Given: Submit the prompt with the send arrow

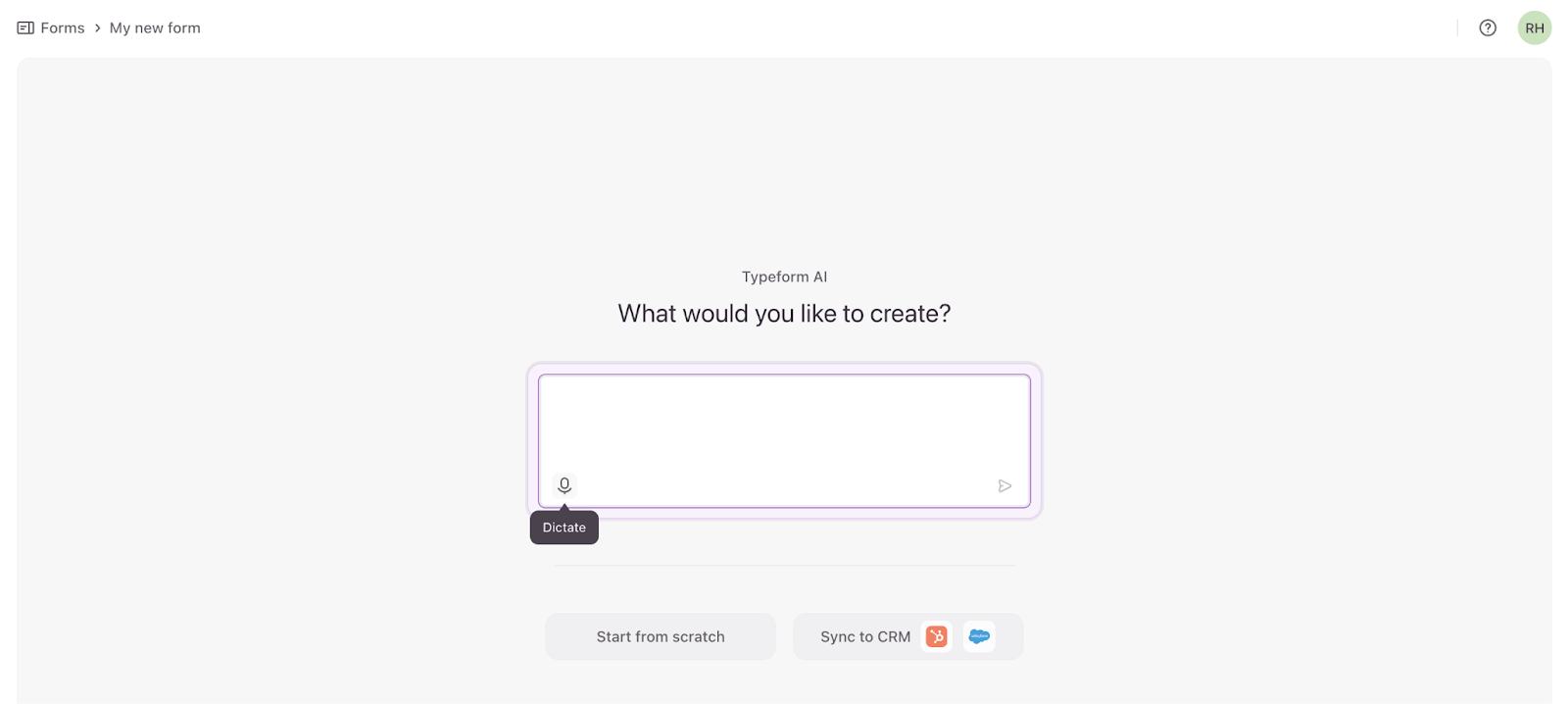Looking at the screenshot, I should pos(1004,485).
